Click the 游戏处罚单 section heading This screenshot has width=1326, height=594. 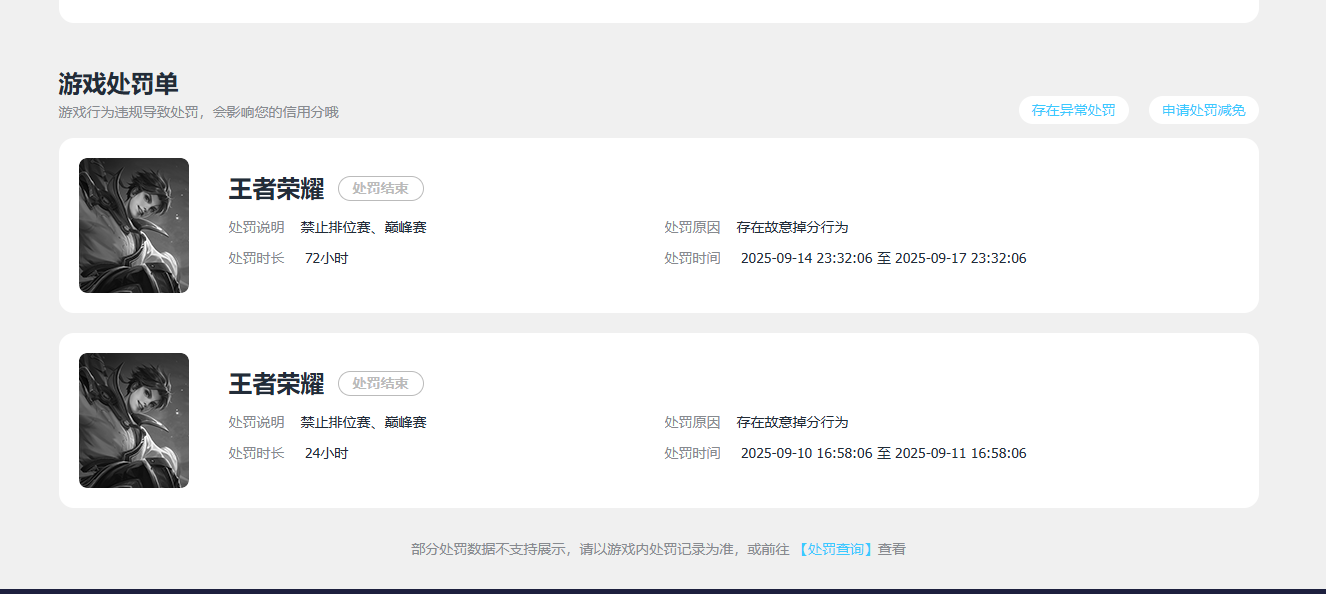[118, 84]
